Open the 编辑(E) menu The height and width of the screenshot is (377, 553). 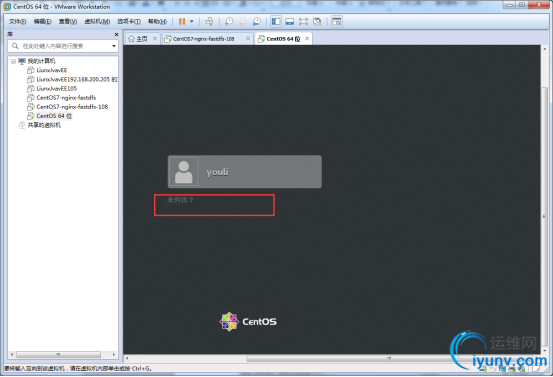pyautogui.click(x=42, y=22)
